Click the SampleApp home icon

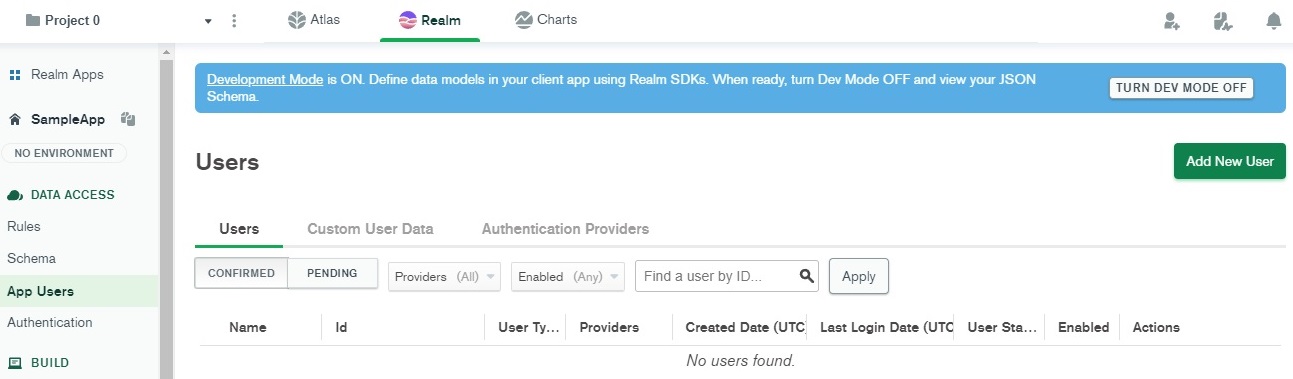tap(15, 119)
